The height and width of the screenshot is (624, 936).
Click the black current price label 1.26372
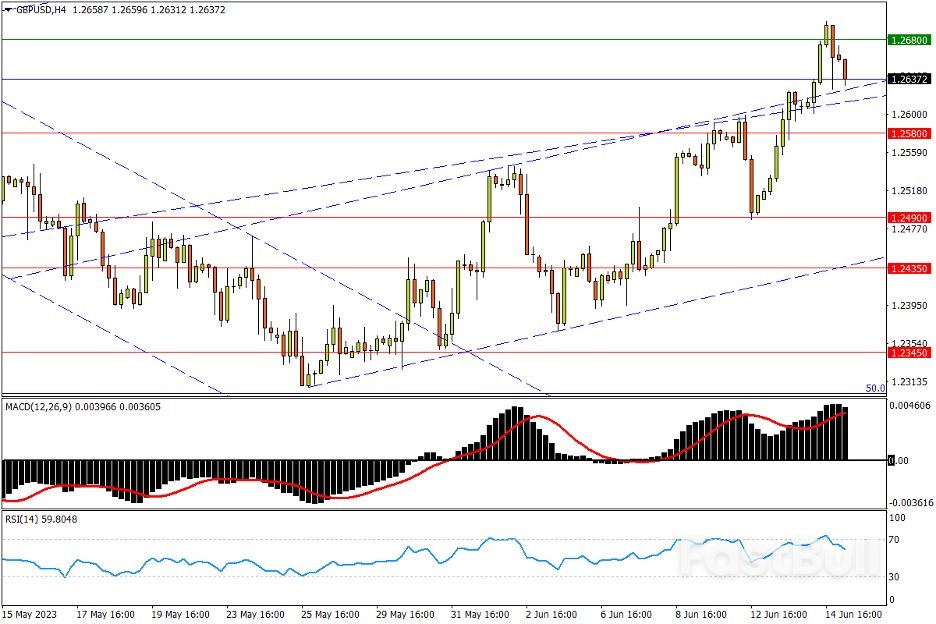click(909, 79)
